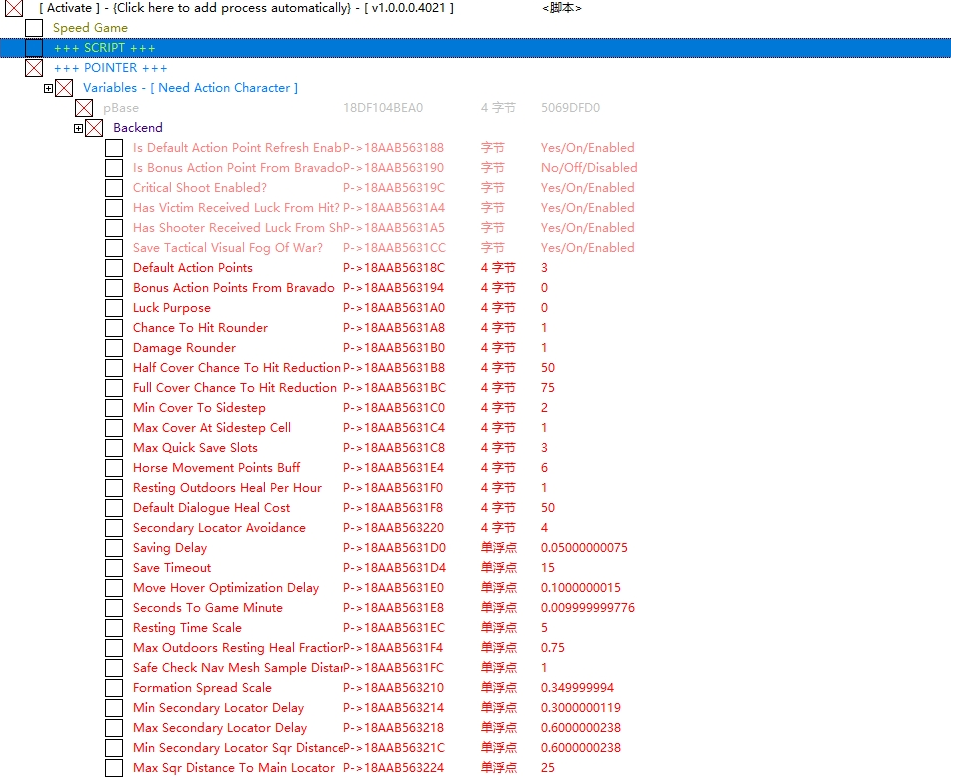Toggle the Activate script checkbox

coord(14,8)
